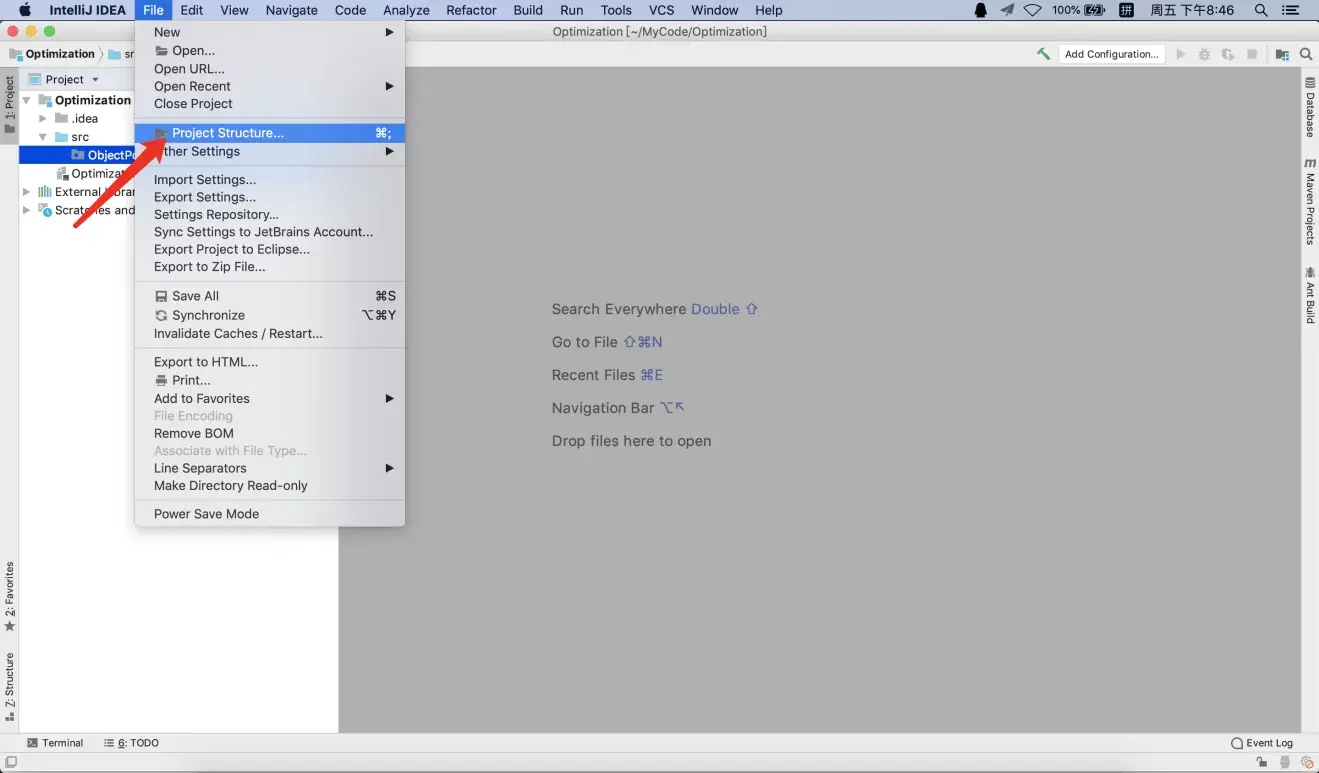Open the TODO tool window
Viewport: 1319px width, 773px height.
click(x=131, y=743)
